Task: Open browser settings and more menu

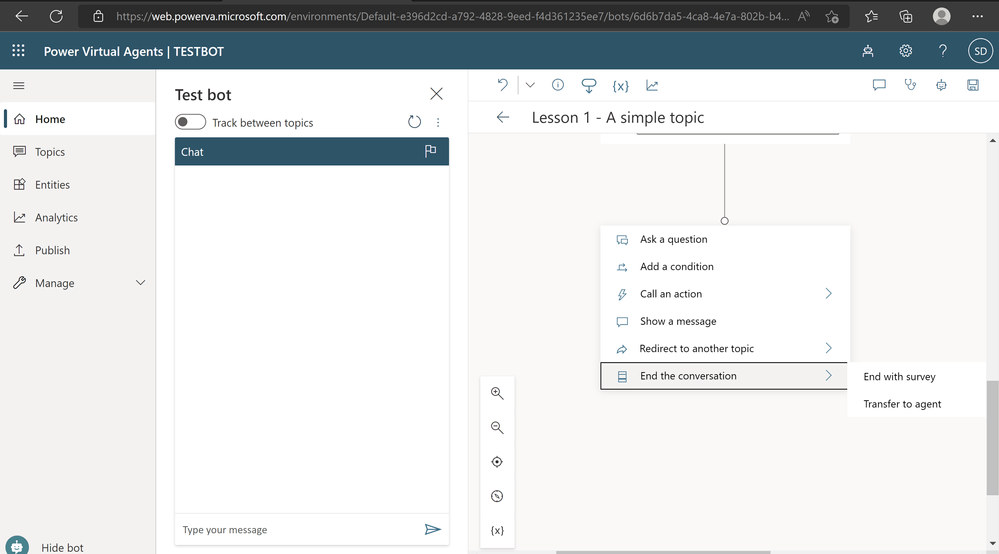Action: click(x=977, y=17)
